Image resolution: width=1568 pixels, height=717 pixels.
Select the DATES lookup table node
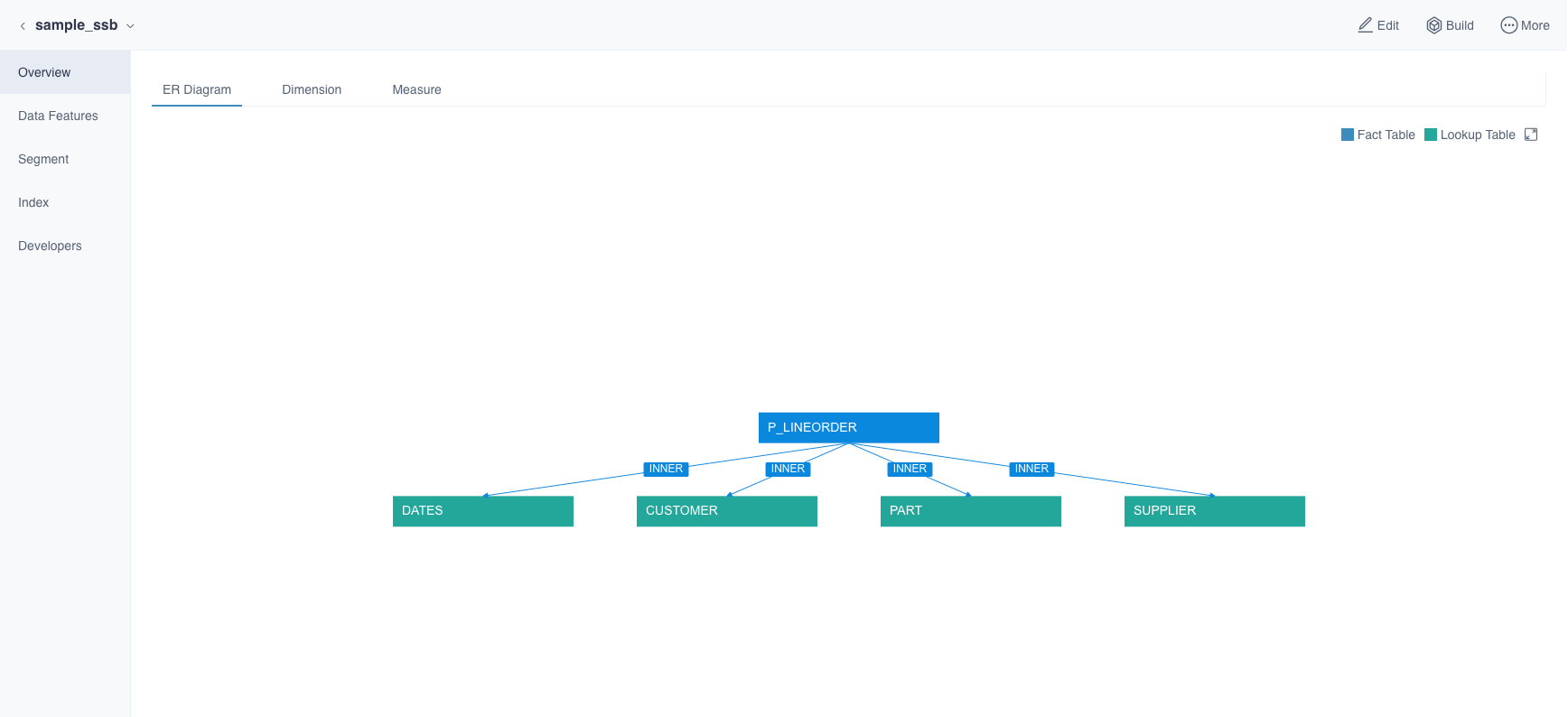click(x=482, y=510)
